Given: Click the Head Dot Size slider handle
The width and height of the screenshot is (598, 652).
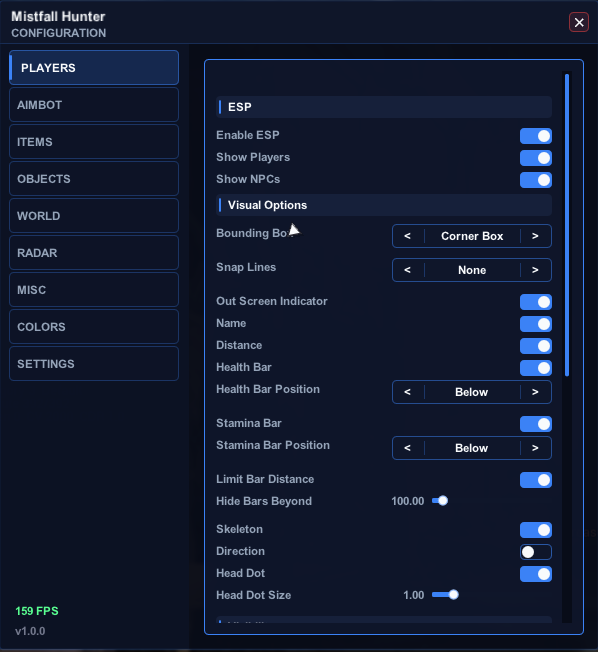Looking at the screenshot, I should pos(454,595).
